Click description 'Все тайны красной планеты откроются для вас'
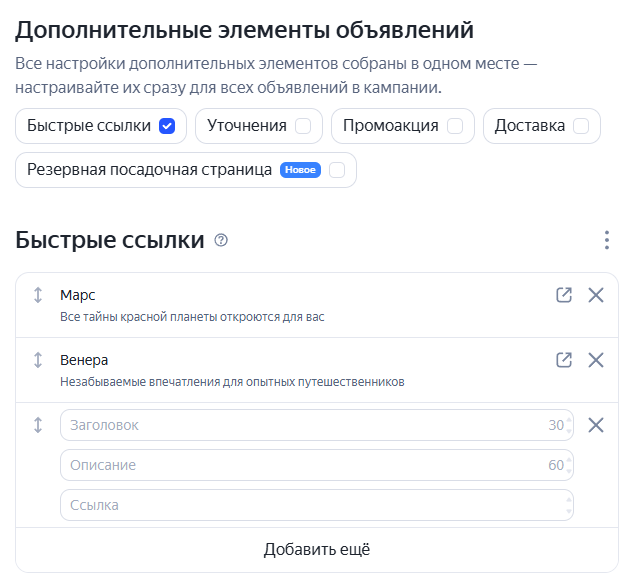The image size is (629, 587). [x=192, y=317]
